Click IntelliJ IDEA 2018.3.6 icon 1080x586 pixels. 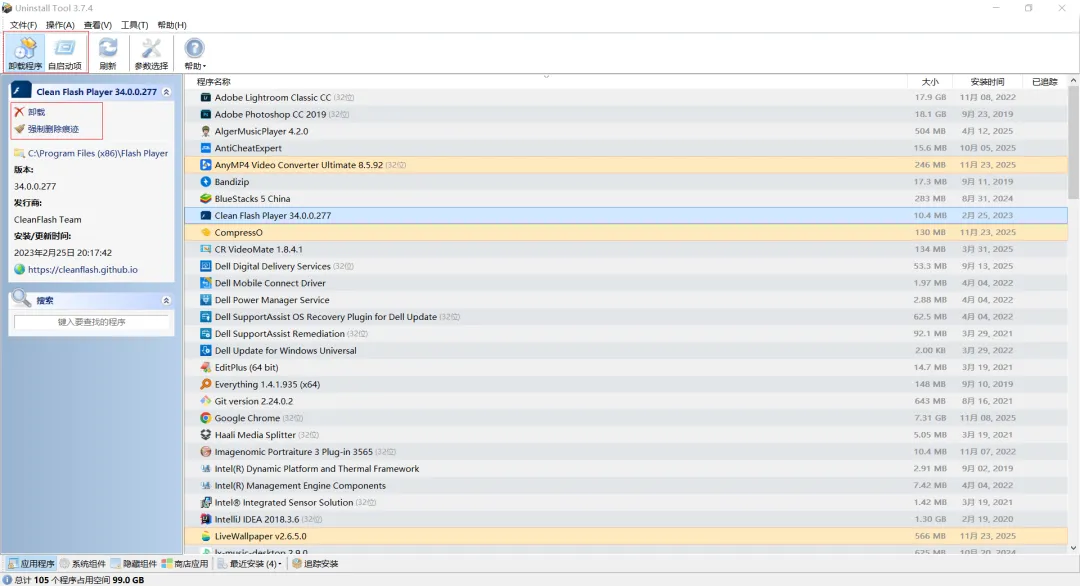click(205, 519)
